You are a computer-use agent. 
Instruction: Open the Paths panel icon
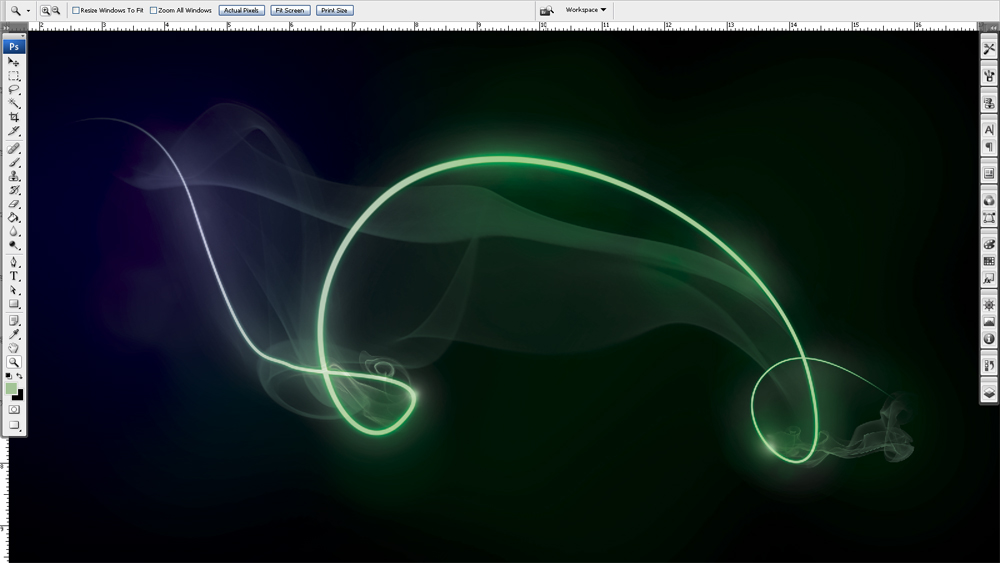point(989,218)
